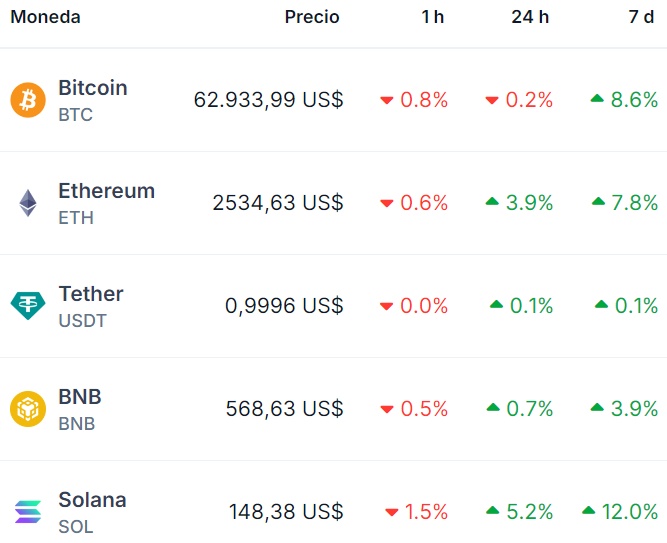Sort by the Precio column header

(x=312, y=17)
